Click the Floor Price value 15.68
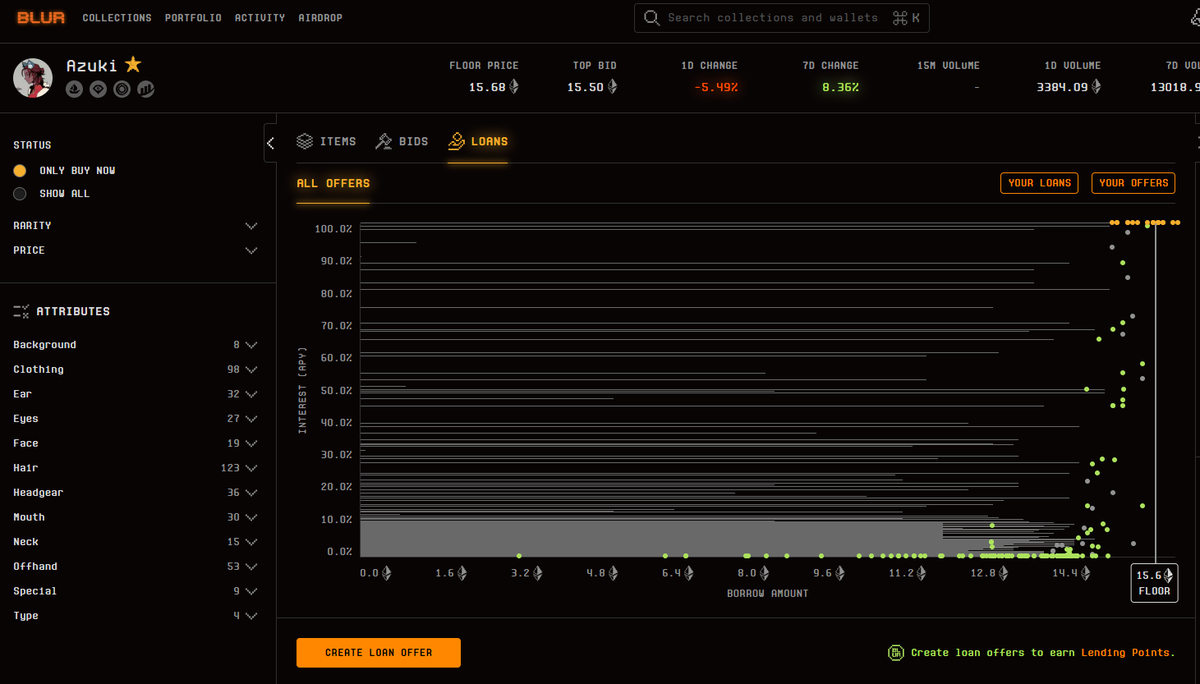Viewport: 1200px width, 684px height. [x=494, y=87]
